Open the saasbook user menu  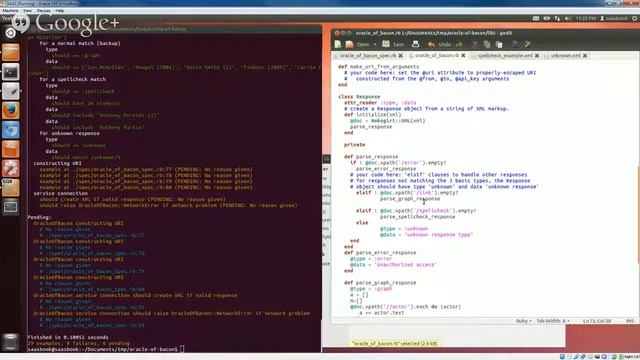pos(613,18)
